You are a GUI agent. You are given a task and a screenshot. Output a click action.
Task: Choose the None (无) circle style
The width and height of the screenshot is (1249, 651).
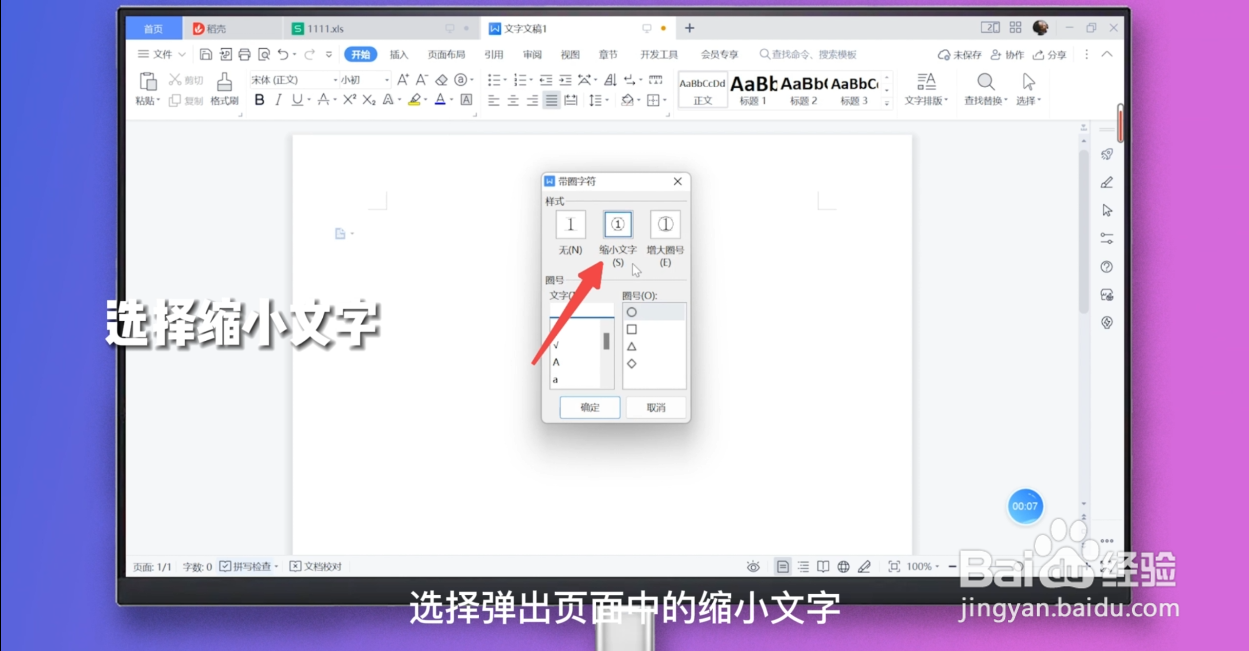(x=571, y=225)
